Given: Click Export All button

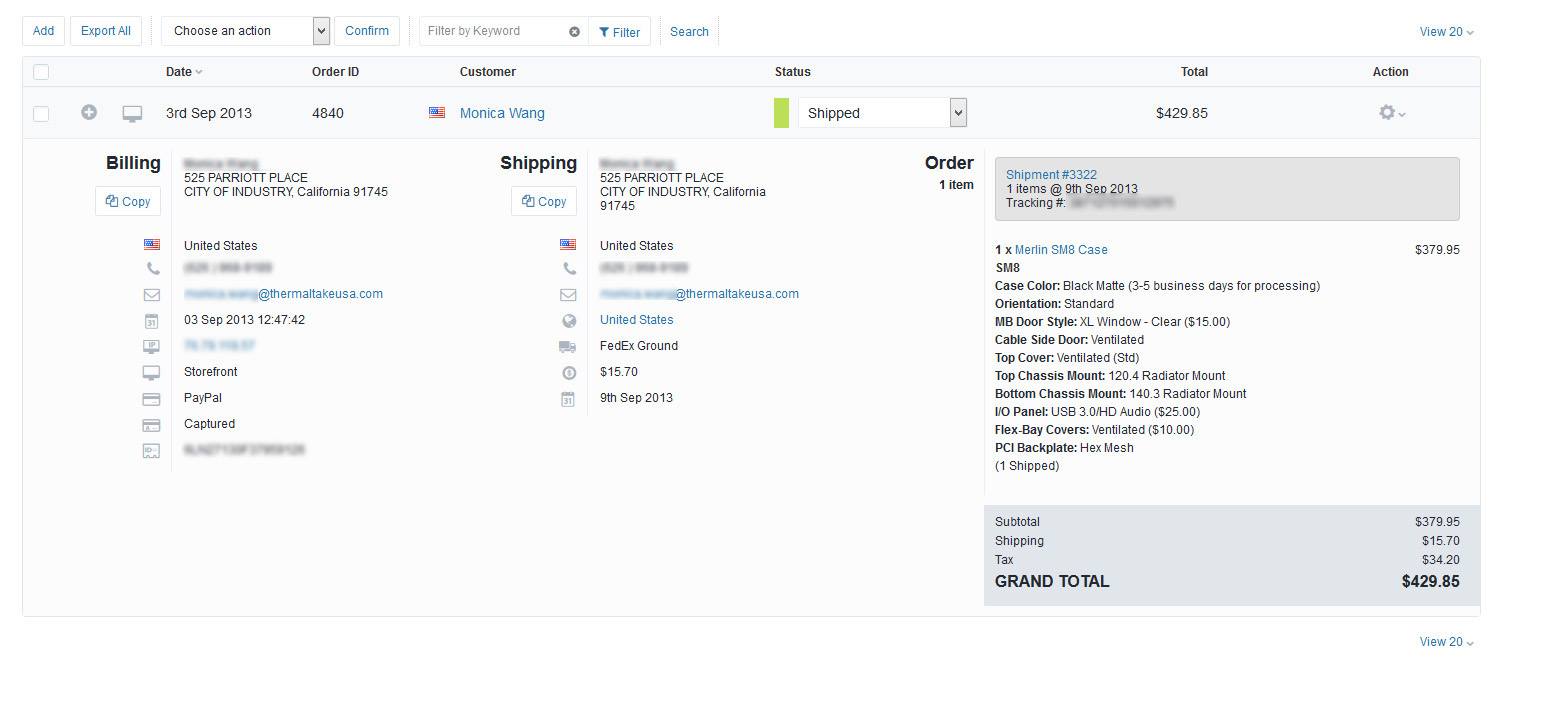Looking at the screenshot, I should (106, 31).
